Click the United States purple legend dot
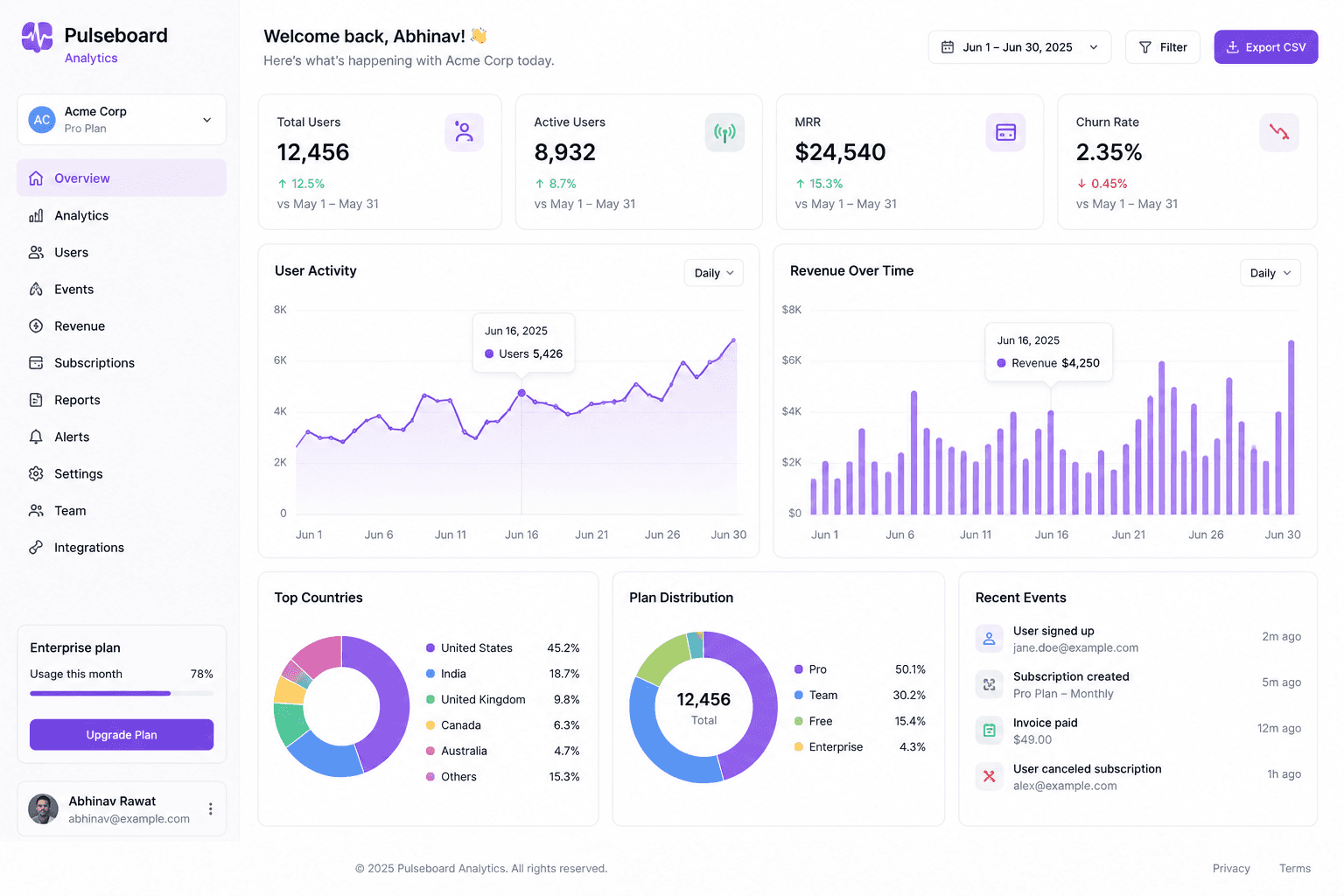Viewport: 1344px width, 896px height. (430, 648)
